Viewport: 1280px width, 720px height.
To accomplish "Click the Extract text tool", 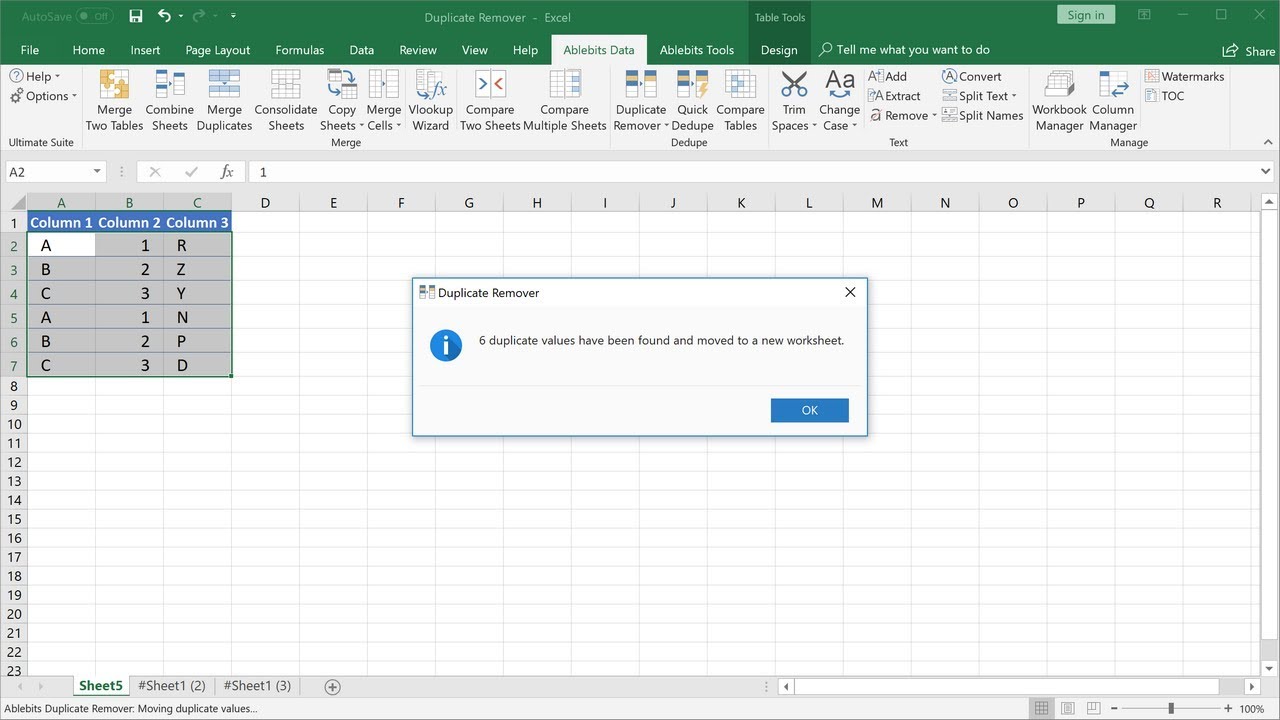I will click(894, 96).
